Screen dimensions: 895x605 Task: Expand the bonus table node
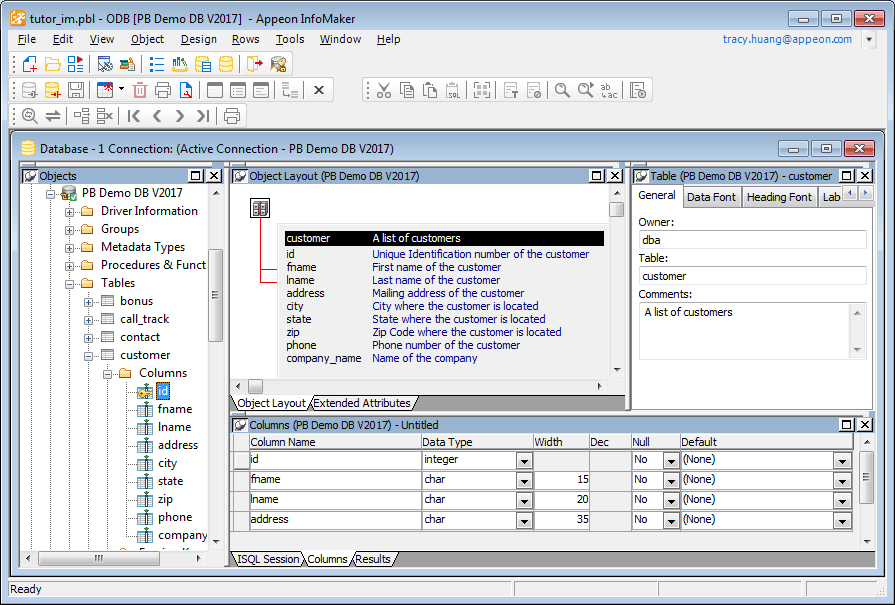coord(89,301)
